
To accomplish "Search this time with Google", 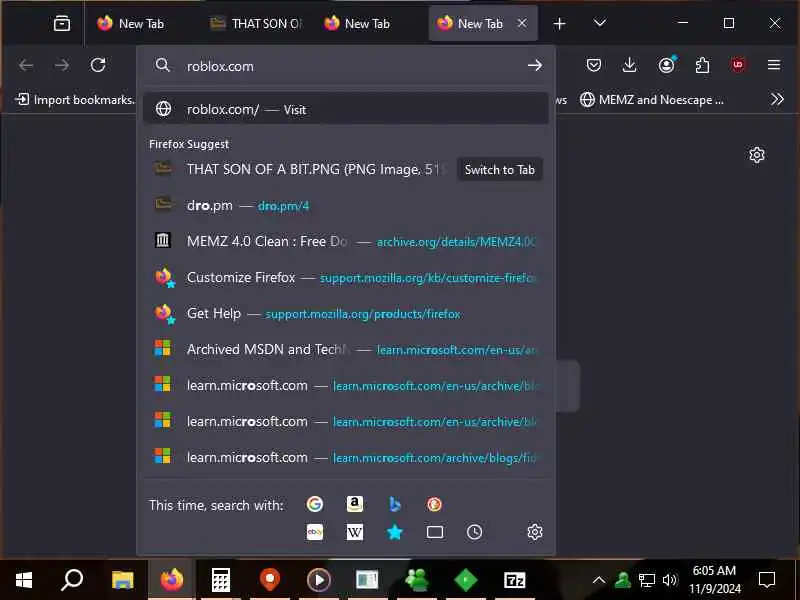I will click(315, 504).
